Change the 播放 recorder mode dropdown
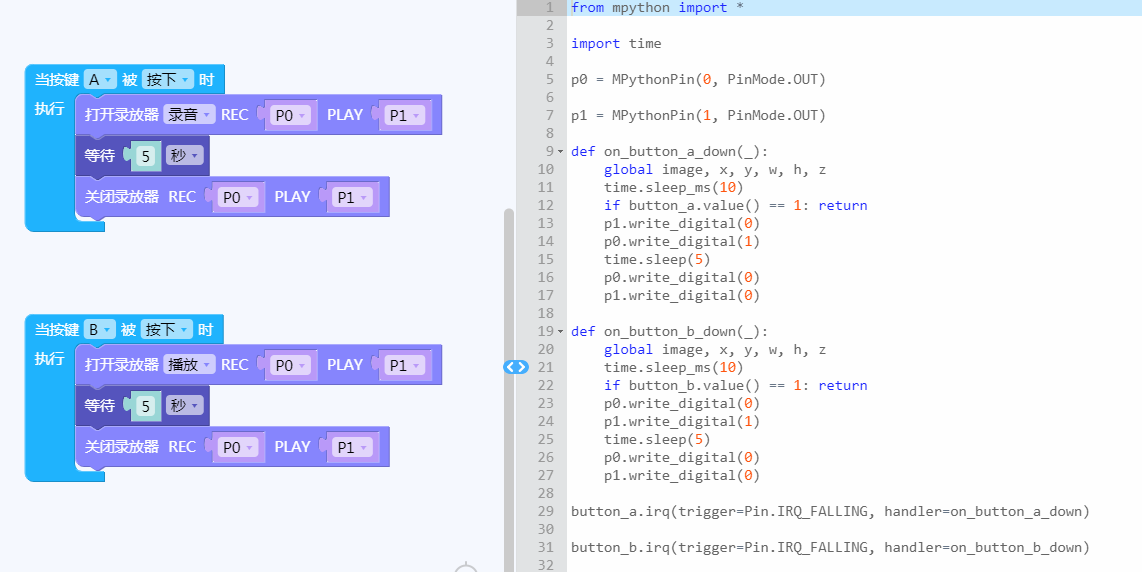Image resolution: width=1142 pixels, height=572 pixels. point(189,365)
